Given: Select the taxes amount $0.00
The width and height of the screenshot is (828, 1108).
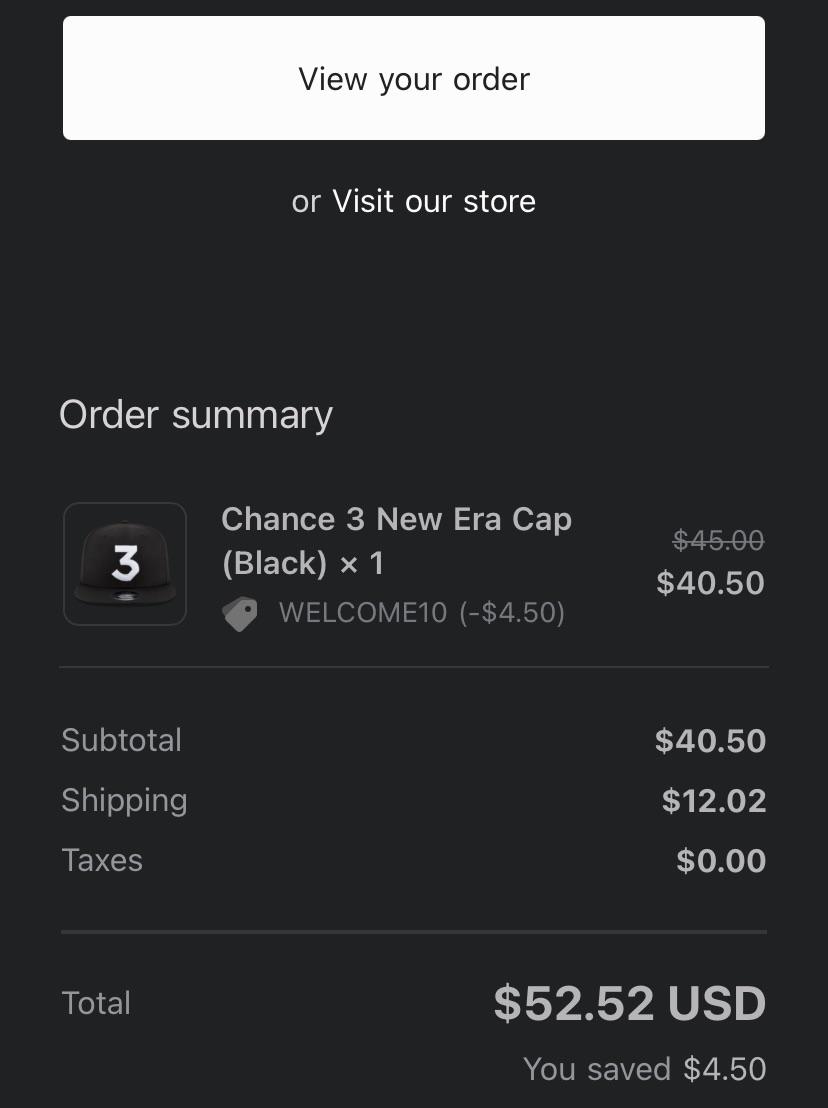Looking at the screenshot, I should click(x=721, y=860).
